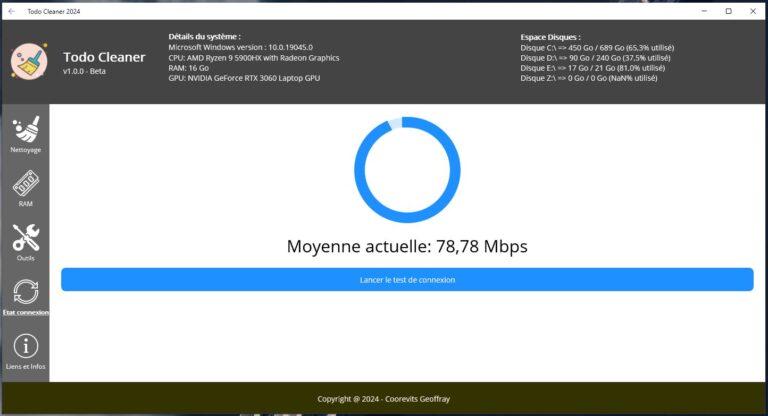Click the Moyenne actuelle: 78,78 Mbps text

tap(407, 246)
